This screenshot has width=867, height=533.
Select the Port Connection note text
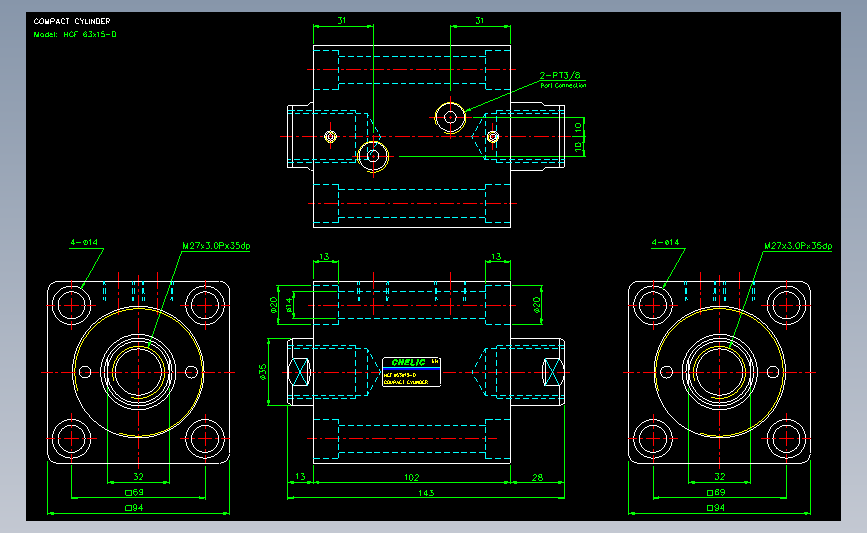tap(563, 85)
